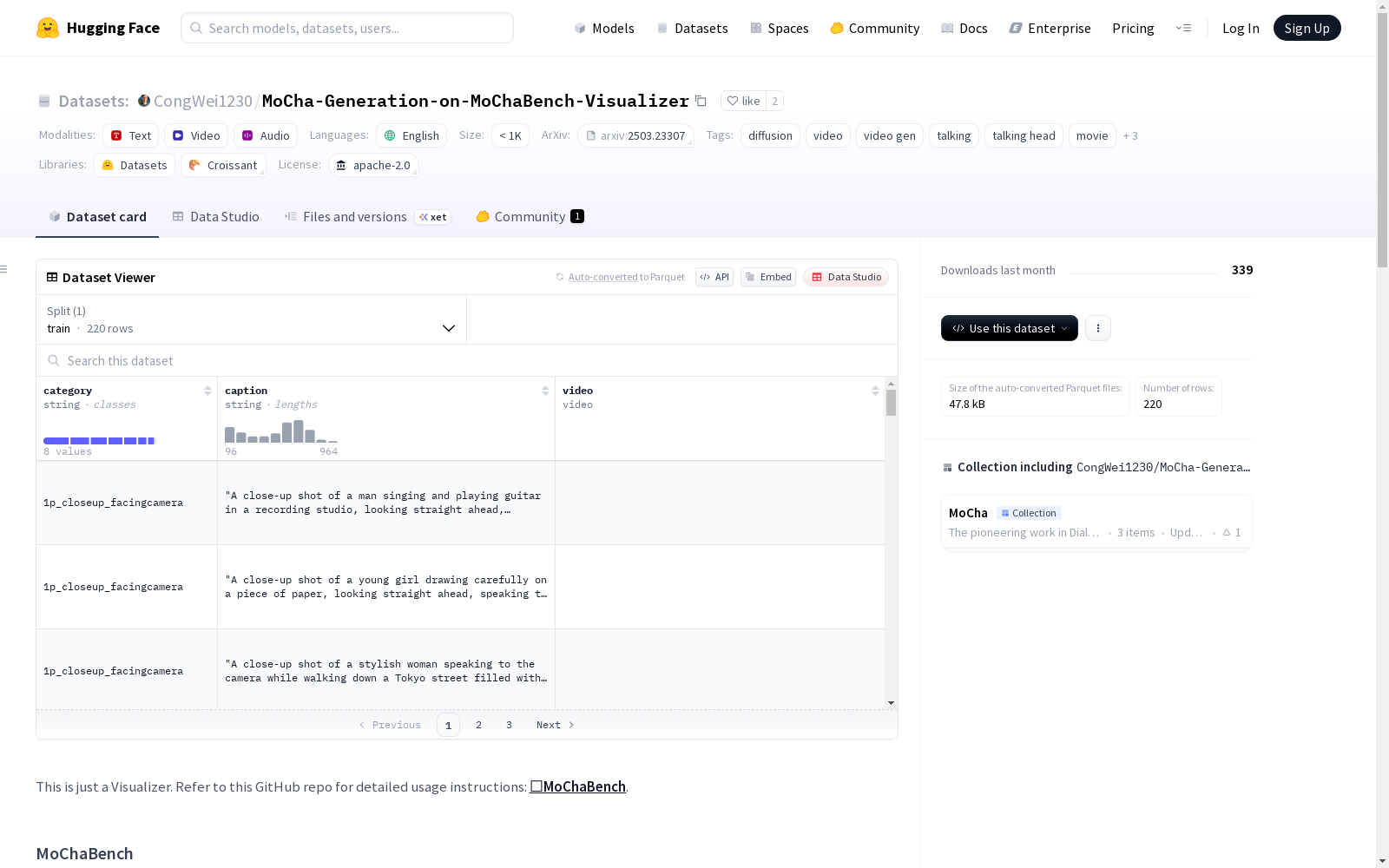Select the < 1K size tag
This screenshot has width=1389, height=868.
click(510, 135)
